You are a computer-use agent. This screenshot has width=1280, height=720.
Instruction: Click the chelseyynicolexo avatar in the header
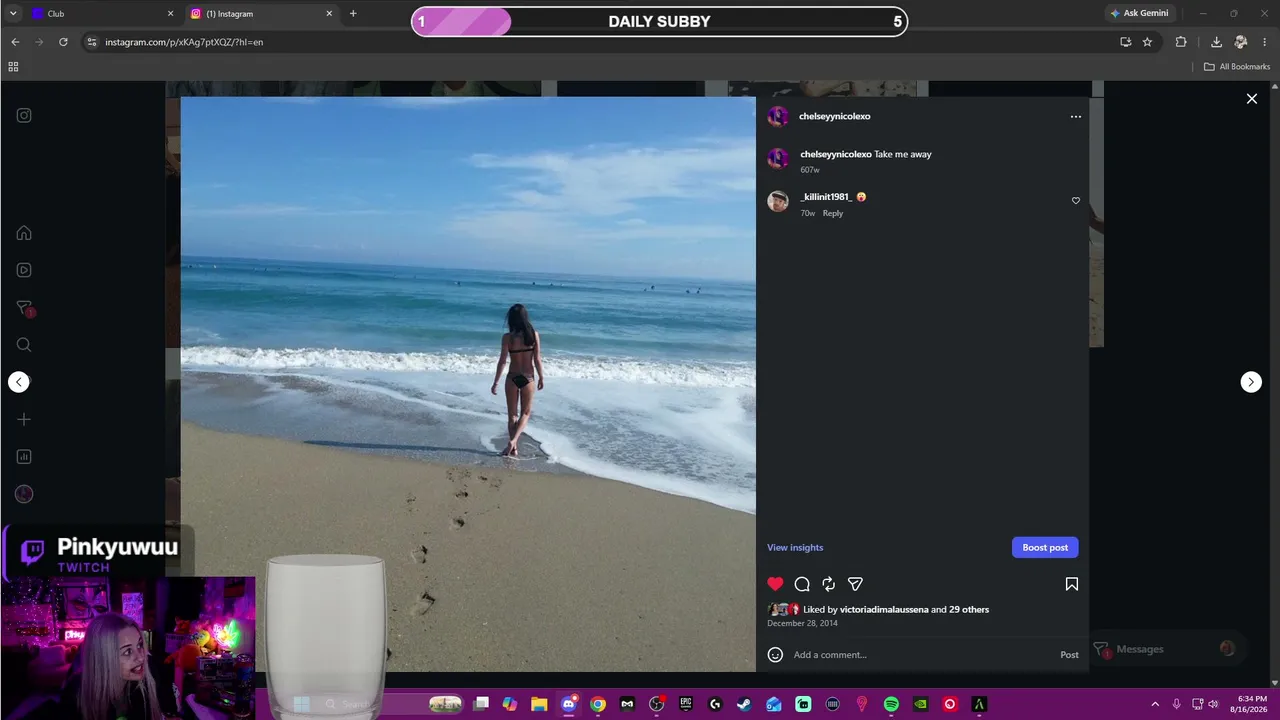click(x=778, y=116)
